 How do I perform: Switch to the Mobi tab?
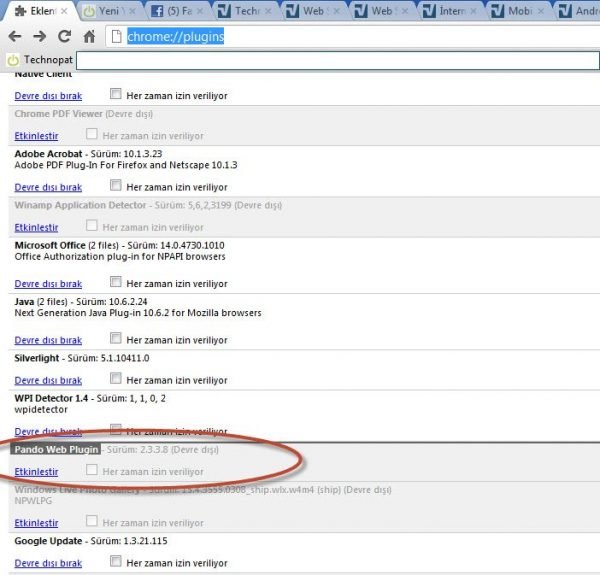[x=517, y=11]
